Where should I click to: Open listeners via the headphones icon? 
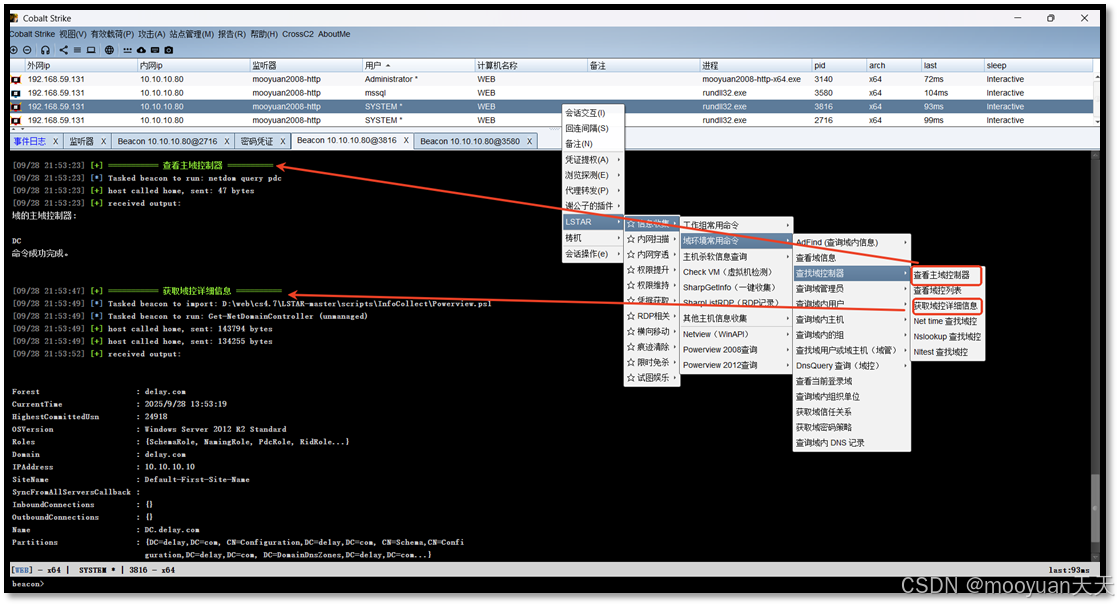click(45, 50)
